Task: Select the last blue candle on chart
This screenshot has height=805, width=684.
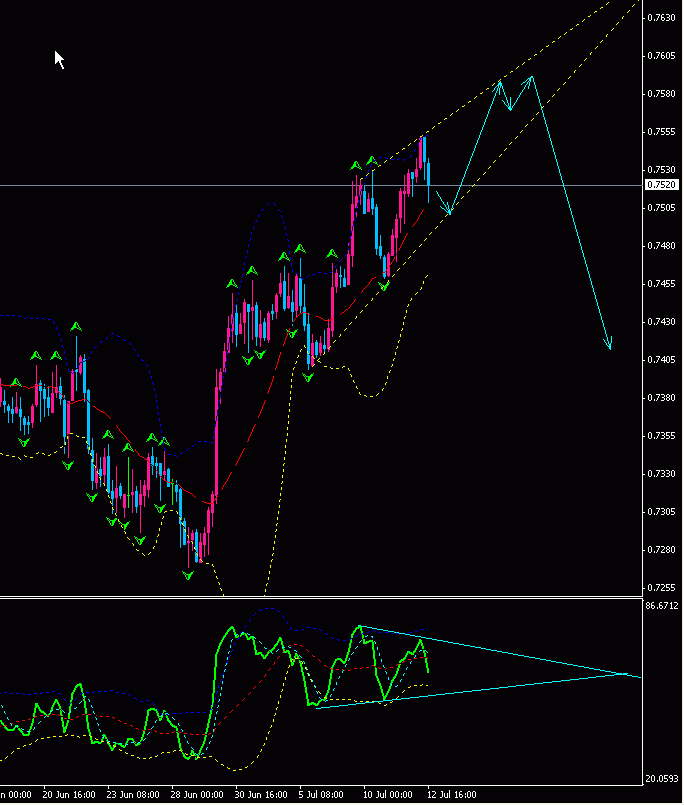Action: 428,180
